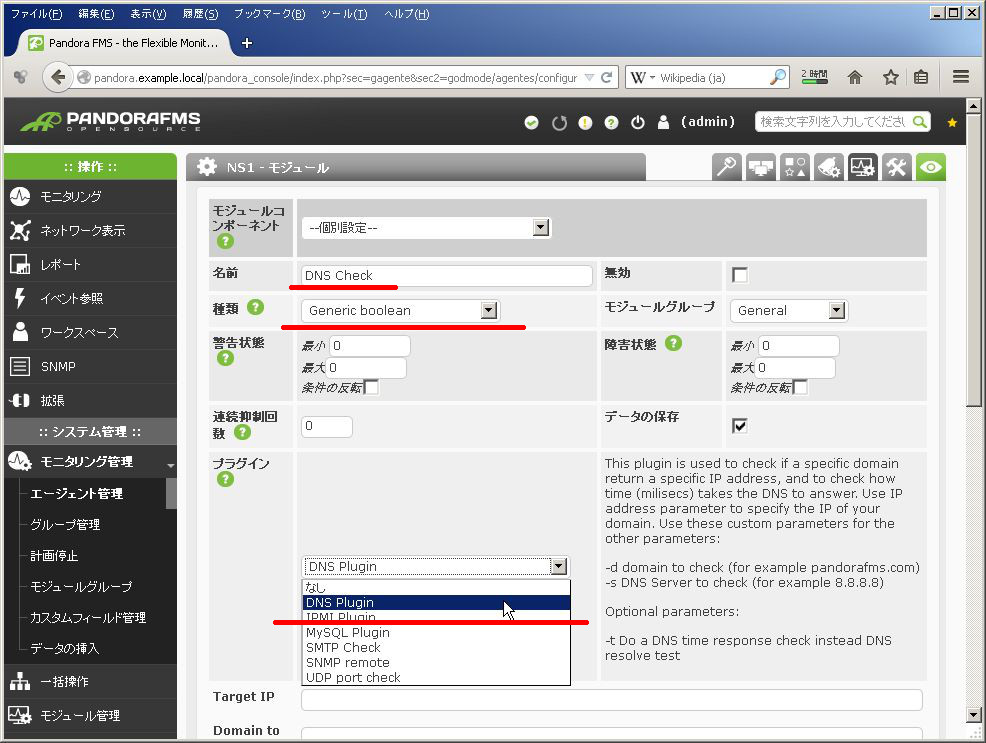Image resolution: width=986 pixels, height=743 pixels.
Task: Open イベント参照 in the sidebar
Action: point(91,299)
